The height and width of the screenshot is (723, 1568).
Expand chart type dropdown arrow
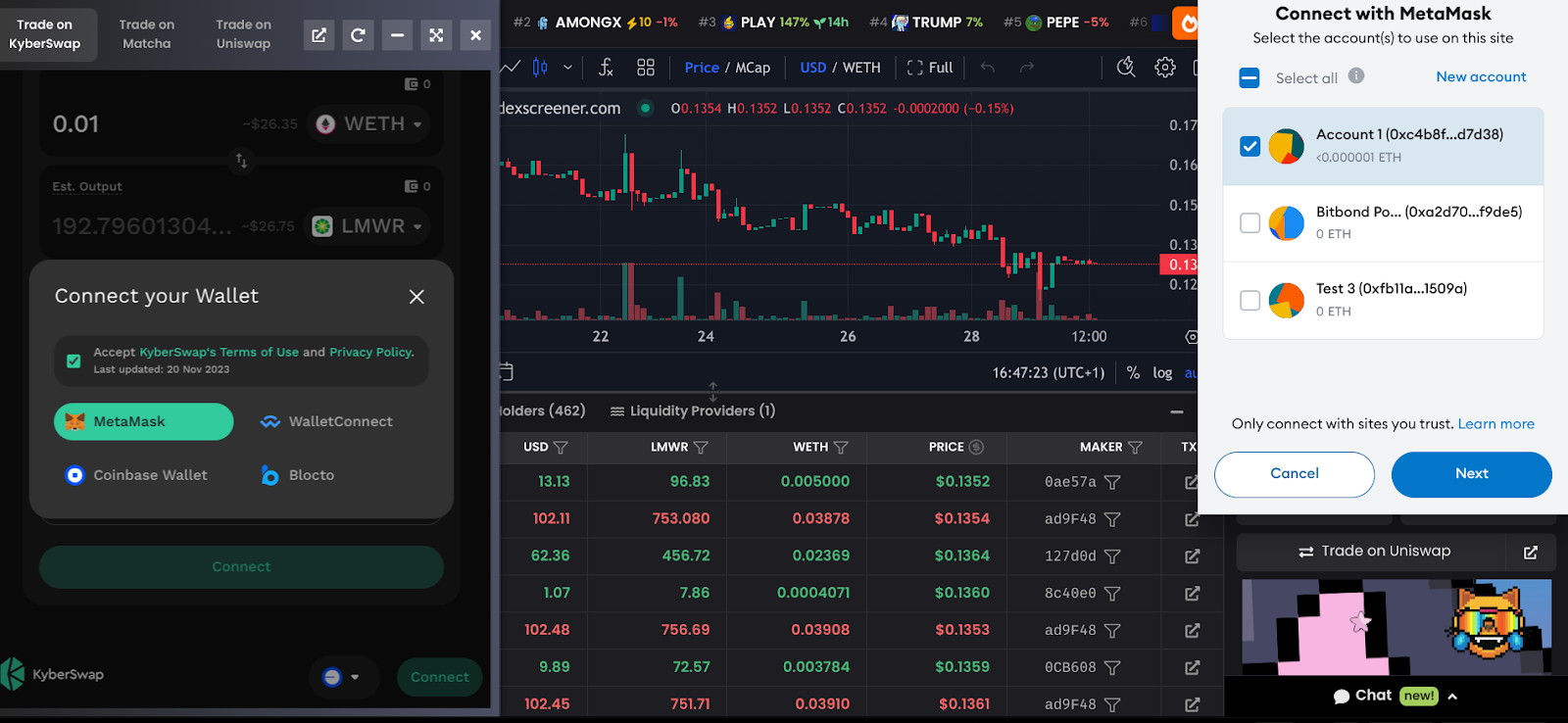[x=567, y=68]
